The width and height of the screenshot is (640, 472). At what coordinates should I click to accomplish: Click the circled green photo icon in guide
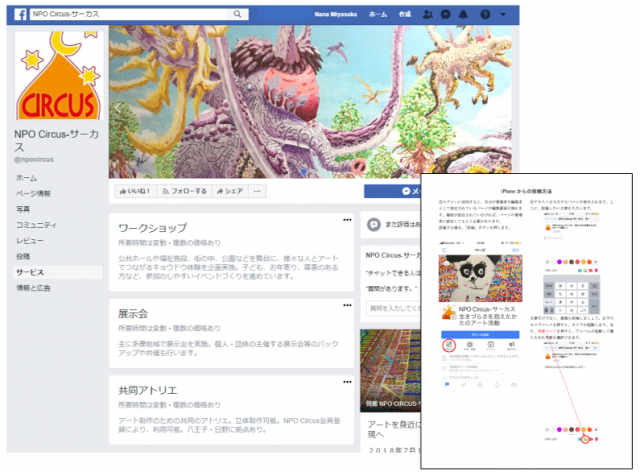coord(585,440)
